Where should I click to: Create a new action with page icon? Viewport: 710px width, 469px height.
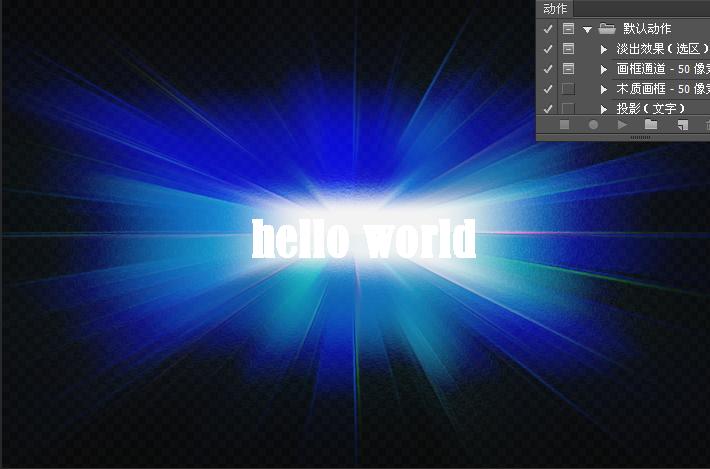(682, 125)
